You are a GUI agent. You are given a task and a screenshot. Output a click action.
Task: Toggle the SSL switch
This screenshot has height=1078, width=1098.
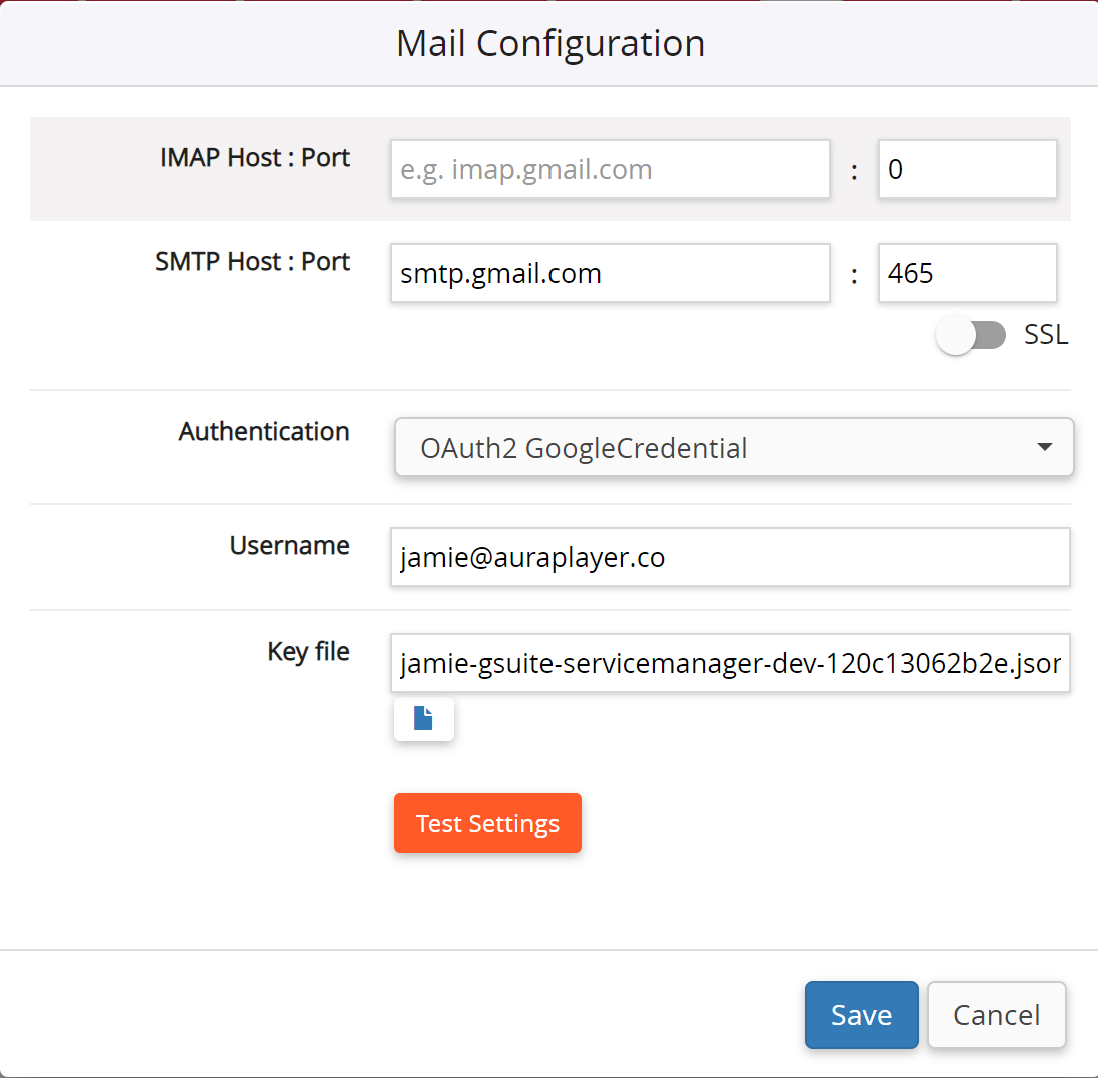(971, 336)
